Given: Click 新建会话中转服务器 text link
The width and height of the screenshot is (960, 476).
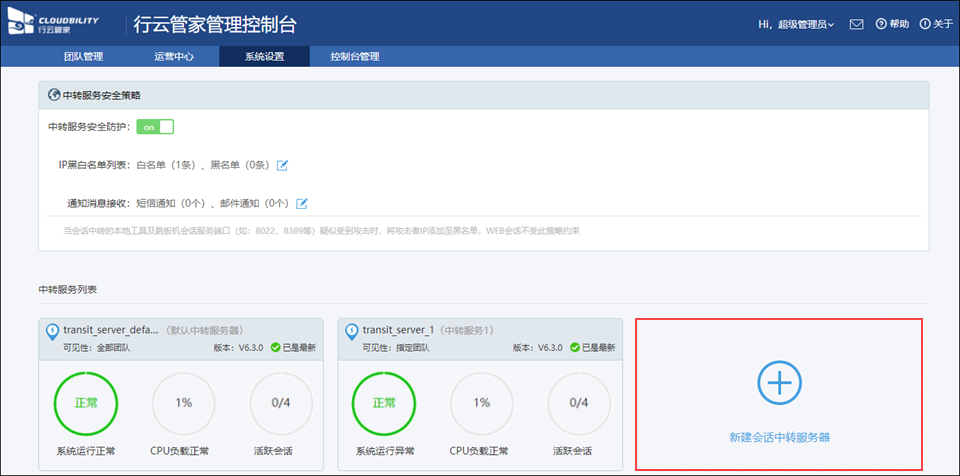Looking at the screenshot, I should pyautogui.click(x=779, y=437).
